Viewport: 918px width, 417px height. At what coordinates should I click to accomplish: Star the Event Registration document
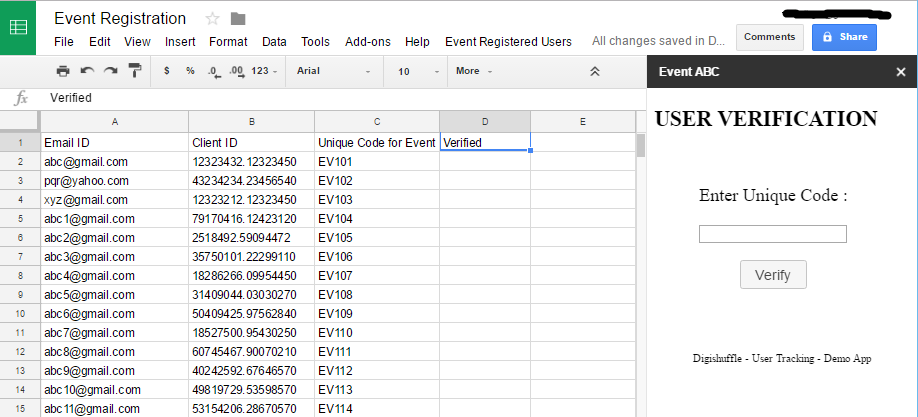click(213, 19)
